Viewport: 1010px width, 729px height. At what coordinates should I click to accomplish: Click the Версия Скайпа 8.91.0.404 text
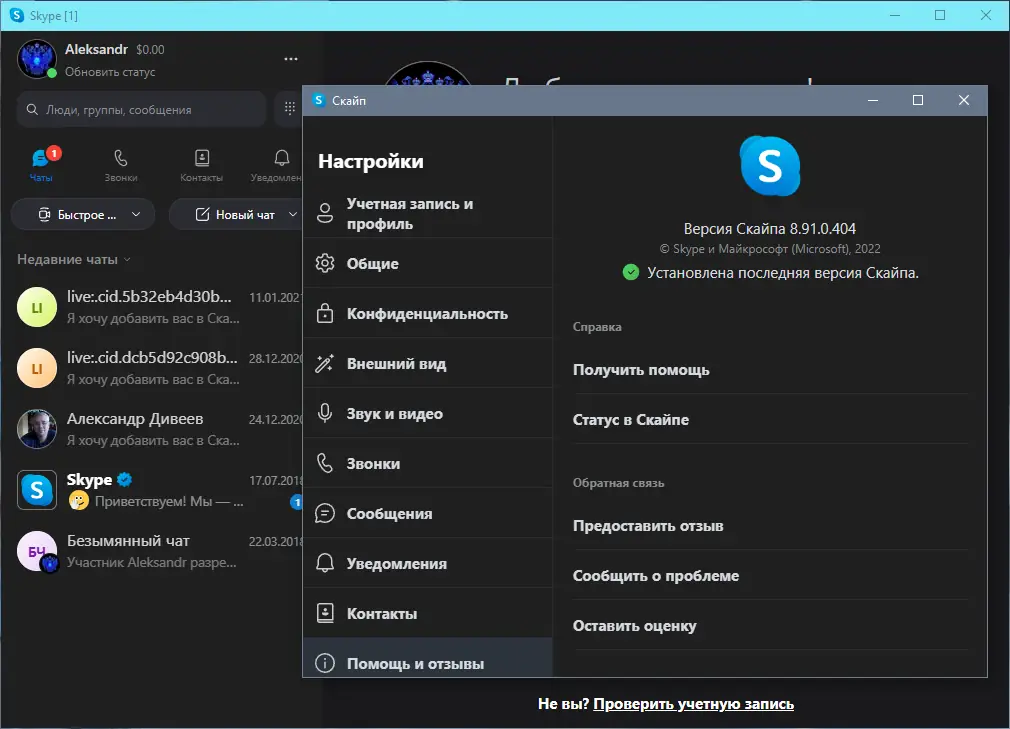coord(770,229)
